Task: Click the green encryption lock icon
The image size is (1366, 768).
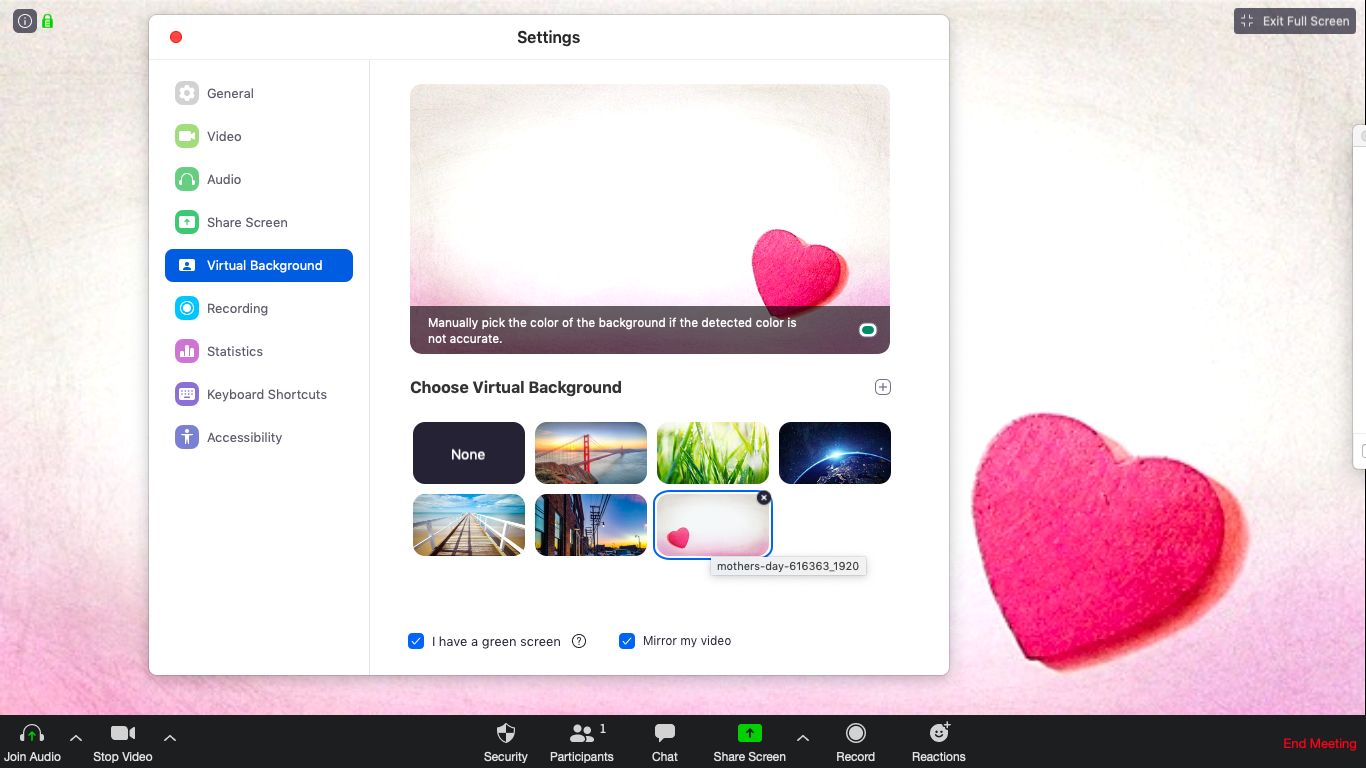Action: tap(47, 20)
